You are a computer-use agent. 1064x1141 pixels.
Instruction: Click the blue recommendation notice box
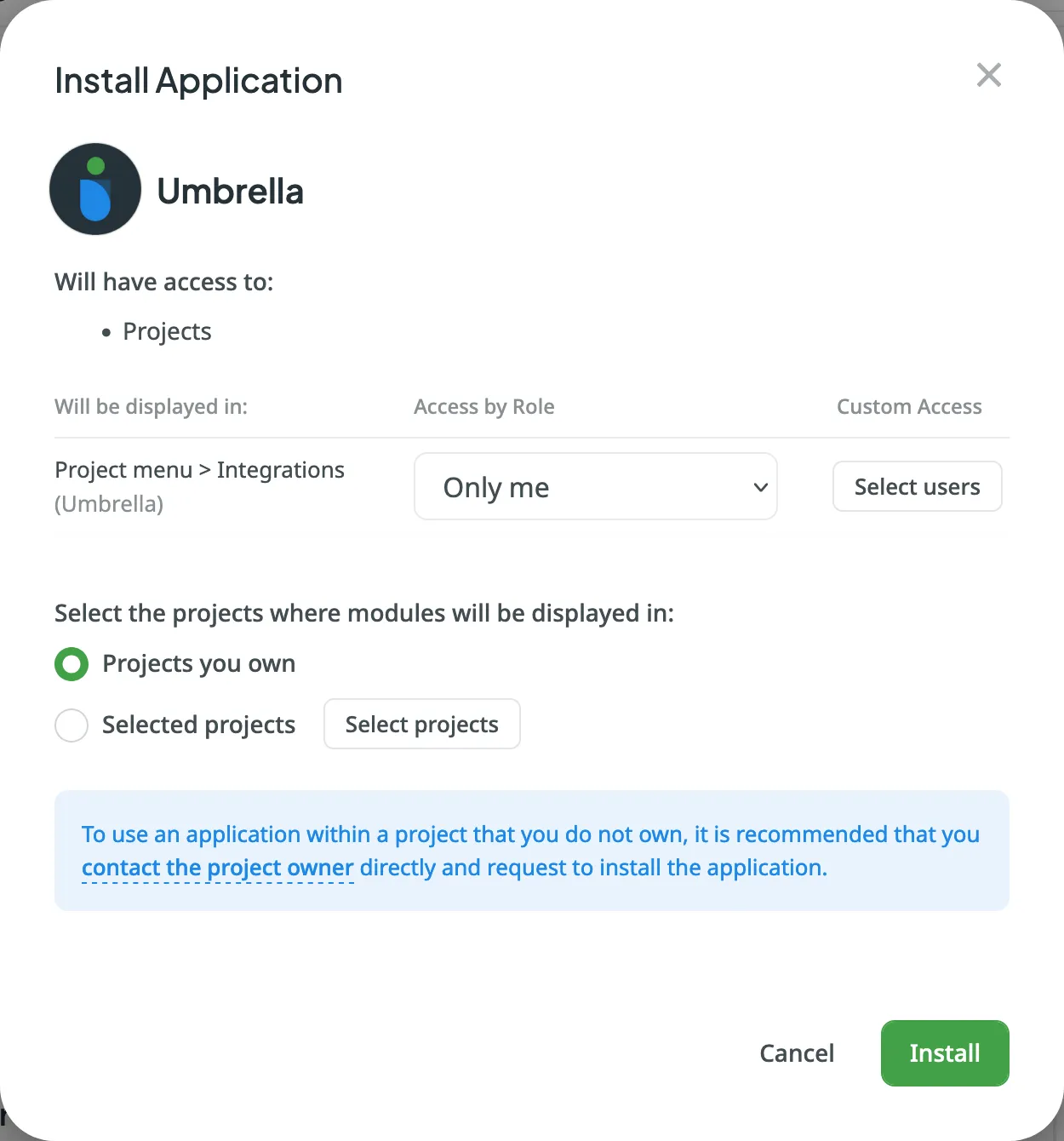[x=531, y=850]
